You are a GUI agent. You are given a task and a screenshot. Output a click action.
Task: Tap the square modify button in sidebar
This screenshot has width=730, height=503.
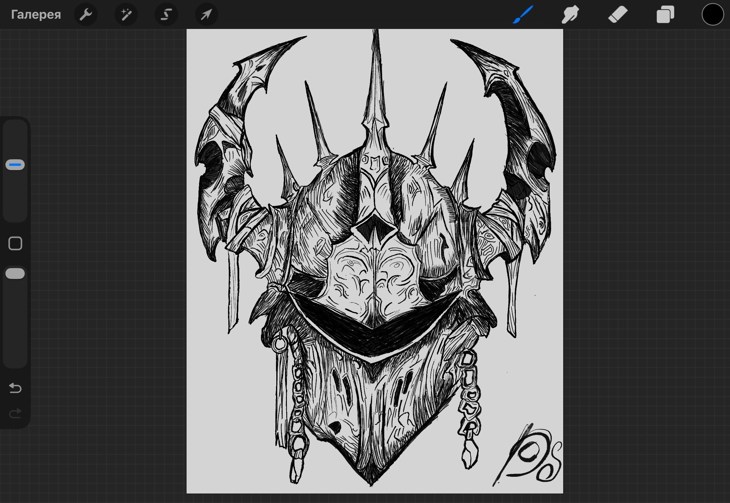click(15, 243)
